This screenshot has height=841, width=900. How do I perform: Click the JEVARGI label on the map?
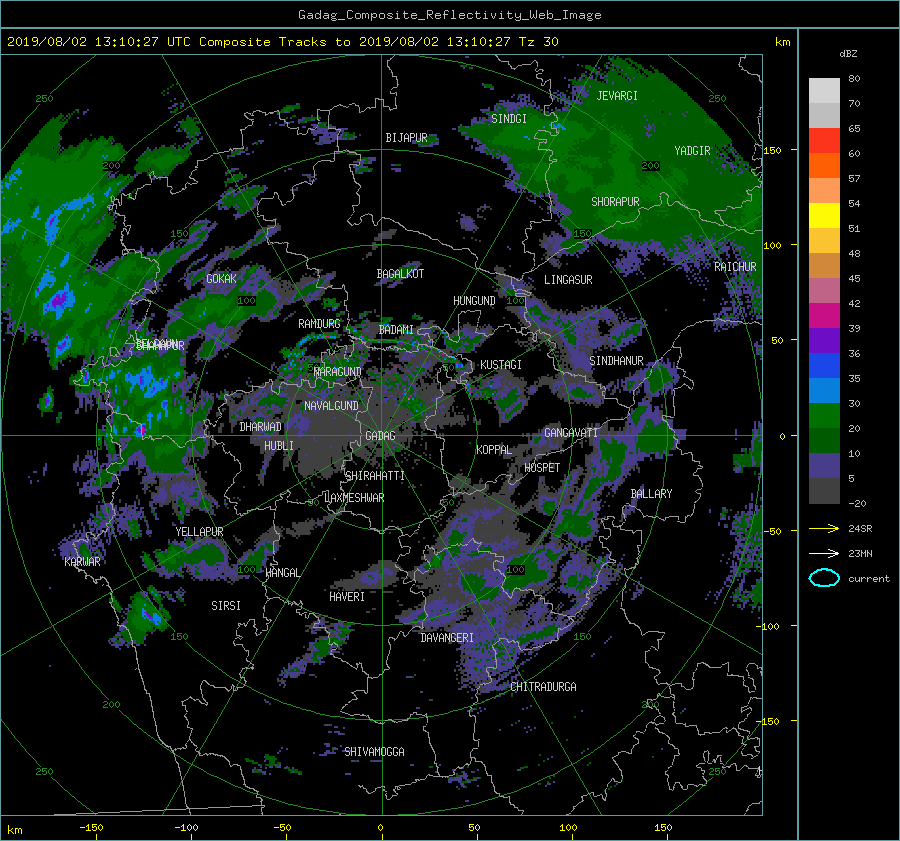(x=617, y=96)
